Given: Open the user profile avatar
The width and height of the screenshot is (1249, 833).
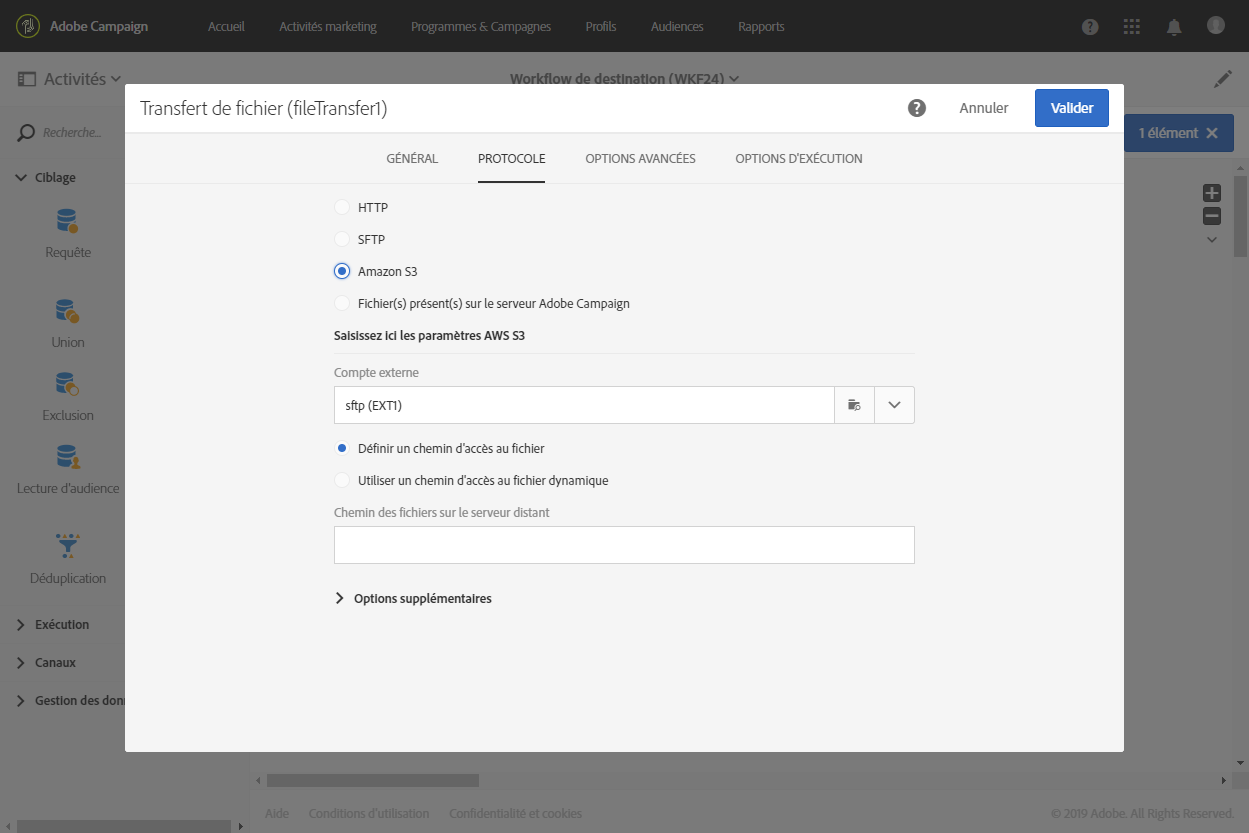Looking at the screenshot, I should pyautogui.click(x=1216, y=26).
